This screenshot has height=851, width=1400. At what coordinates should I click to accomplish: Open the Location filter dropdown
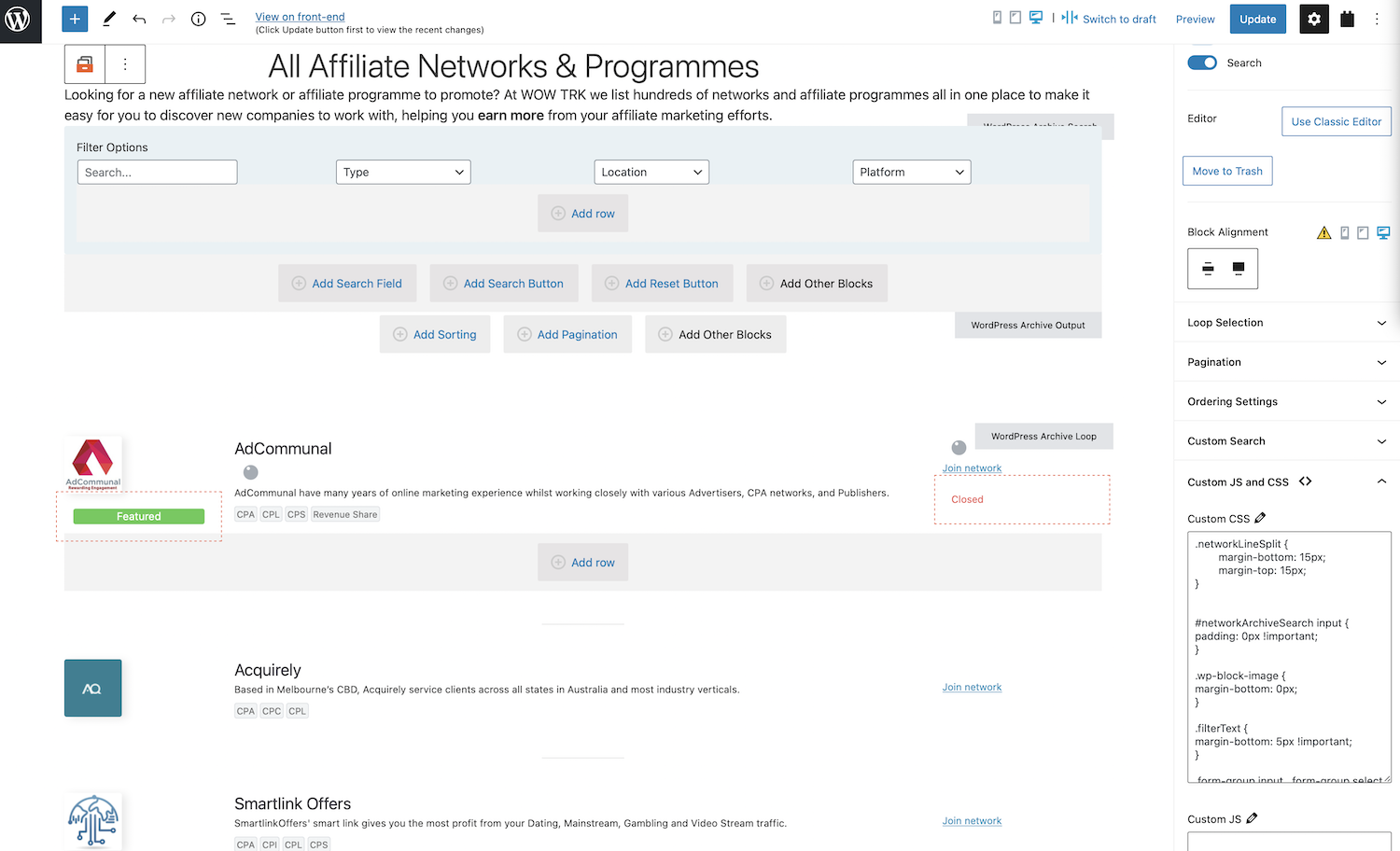651,172
